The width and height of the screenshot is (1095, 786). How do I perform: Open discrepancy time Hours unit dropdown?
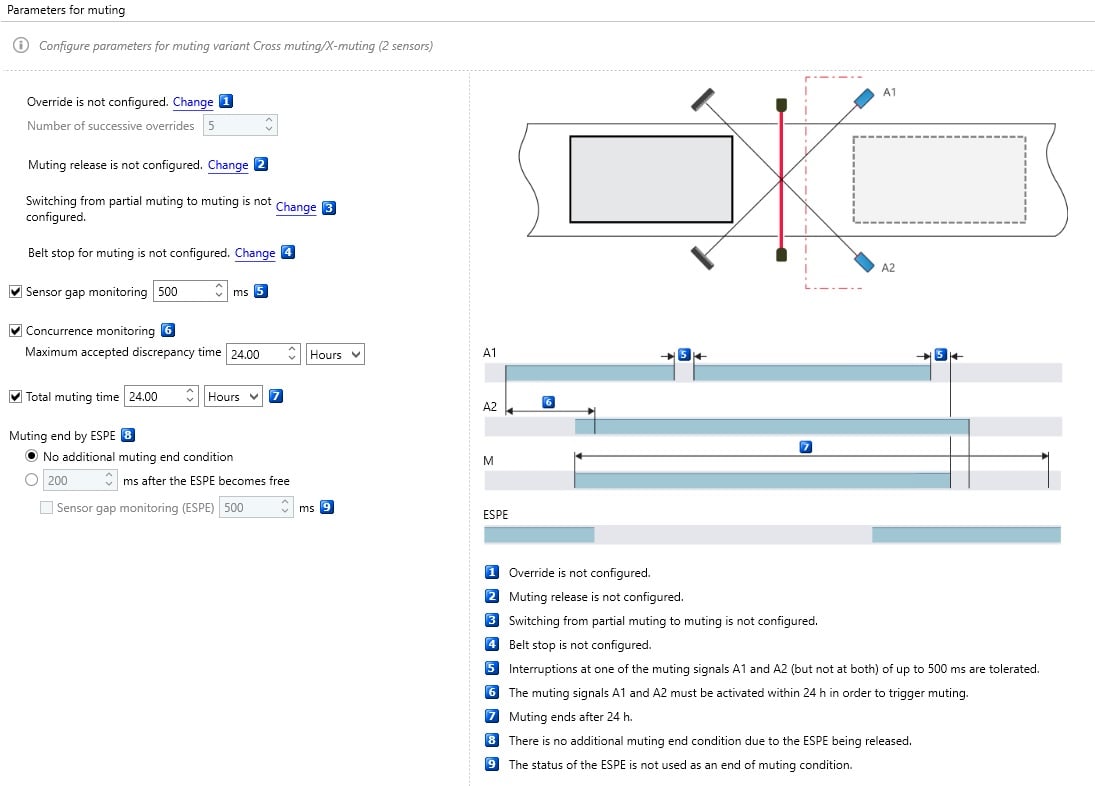(x=335, y=354)
